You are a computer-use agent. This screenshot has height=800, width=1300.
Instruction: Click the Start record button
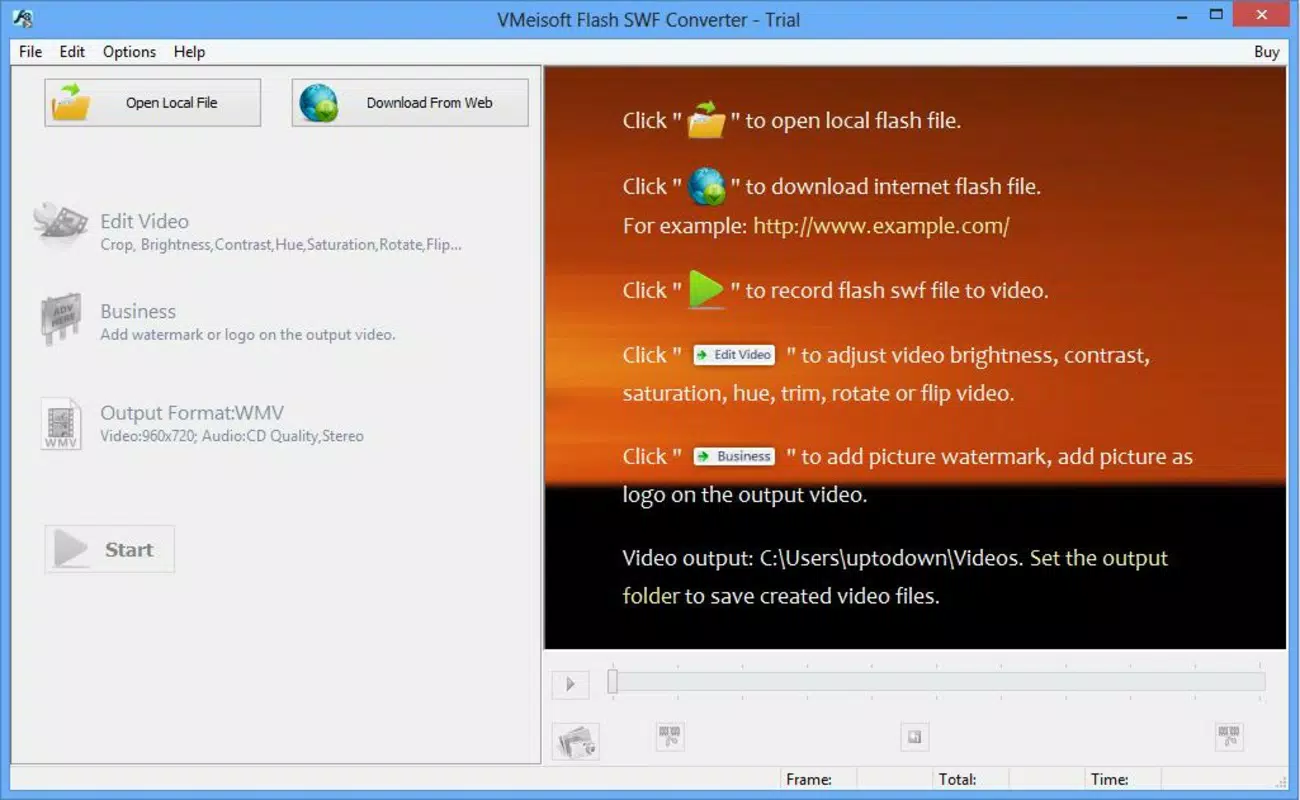click(109, 549)
